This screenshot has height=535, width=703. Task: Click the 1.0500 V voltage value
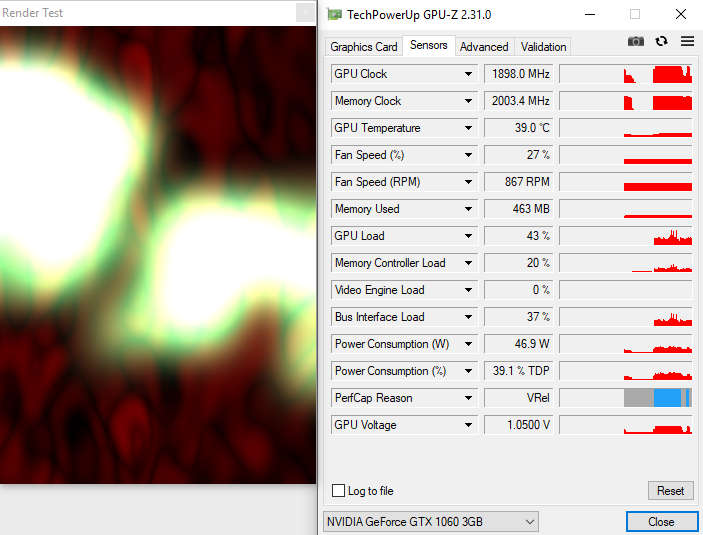point(519,425)
